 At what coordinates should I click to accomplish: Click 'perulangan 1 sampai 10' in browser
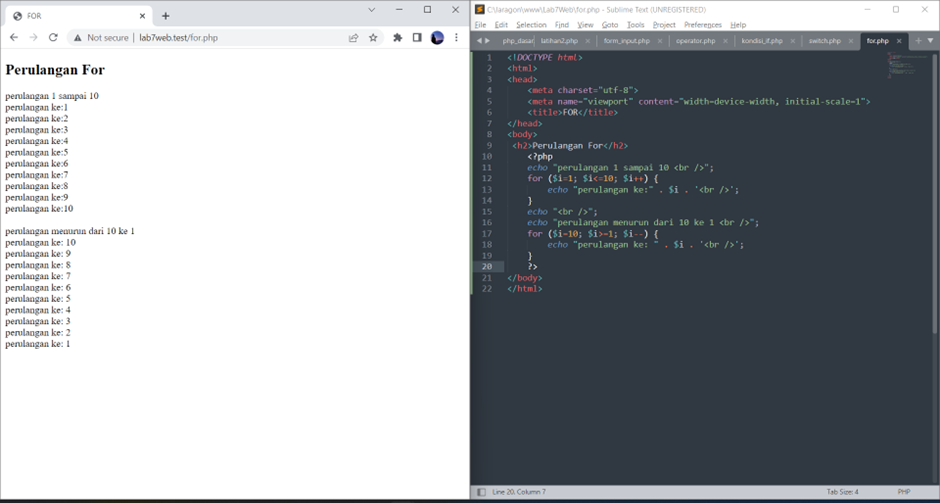(52, 96)
